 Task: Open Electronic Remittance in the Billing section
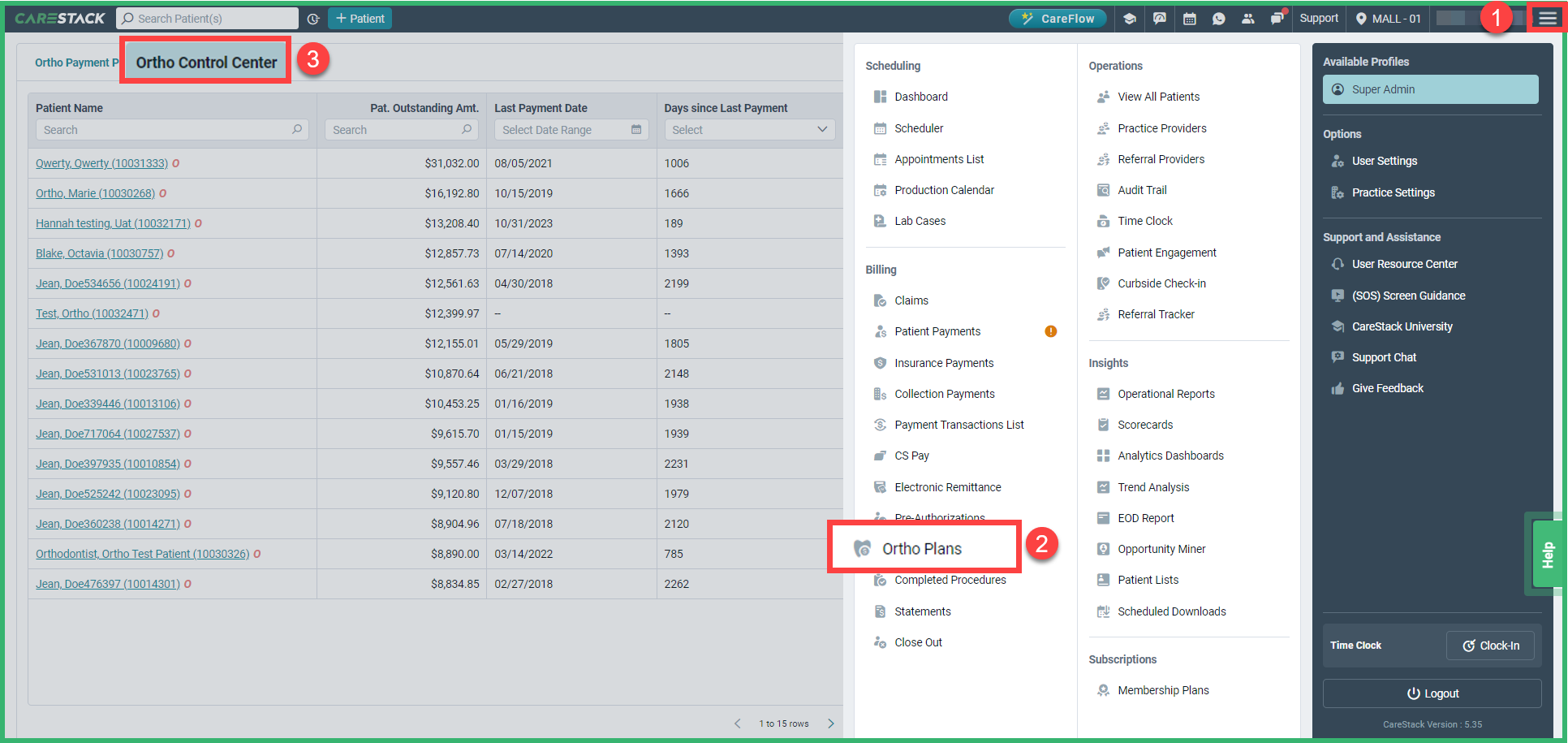947,486
